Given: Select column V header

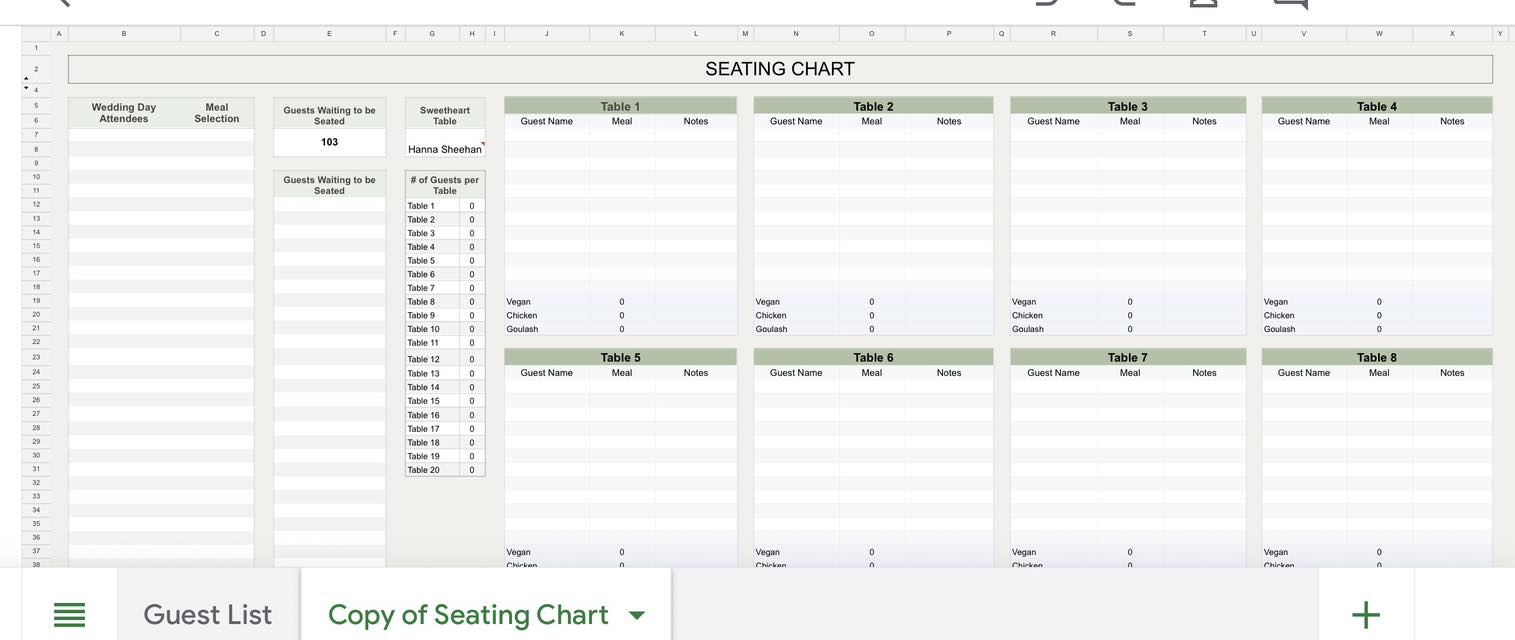Looking at the screenshot, I should pos(1304,34).
